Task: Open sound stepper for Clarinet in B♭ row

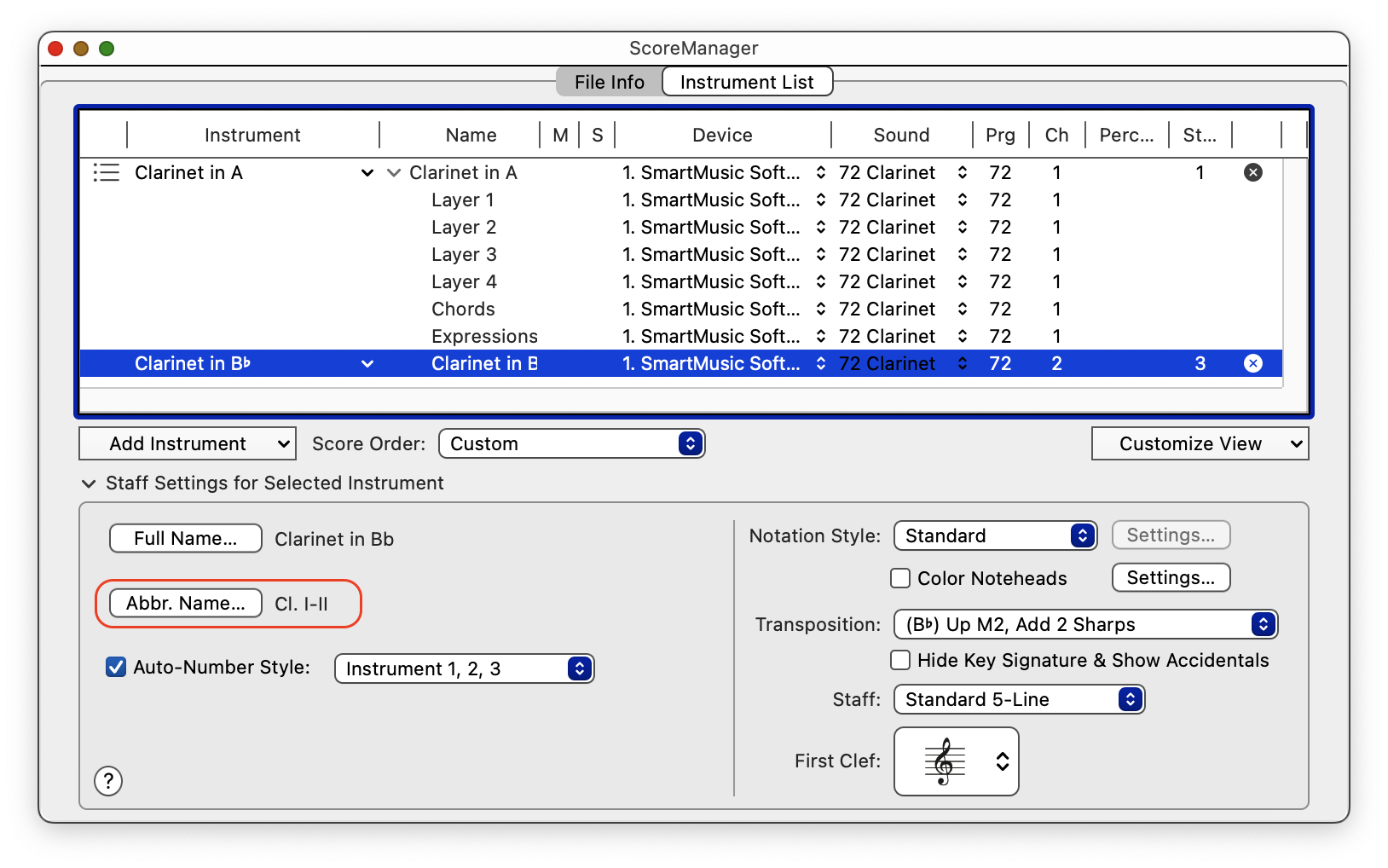Action: point(962,363)
